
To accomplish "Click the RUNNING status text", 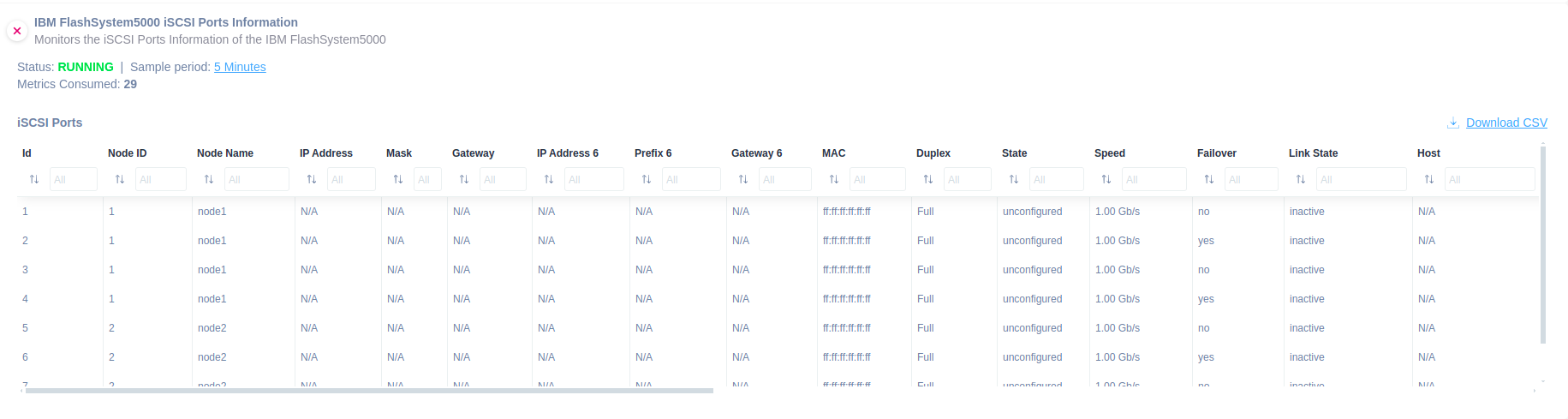I will coord(86,67).
